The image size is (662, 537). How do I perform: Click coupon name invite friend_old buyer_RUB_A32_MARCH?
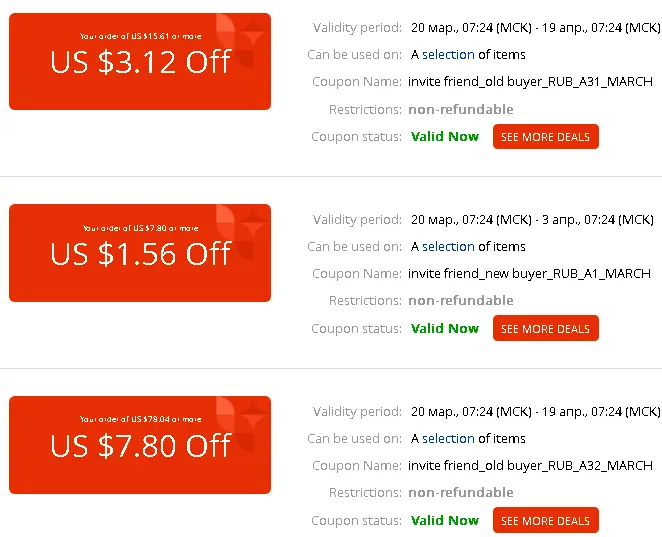pyautogui.click(x=530, y=466)
